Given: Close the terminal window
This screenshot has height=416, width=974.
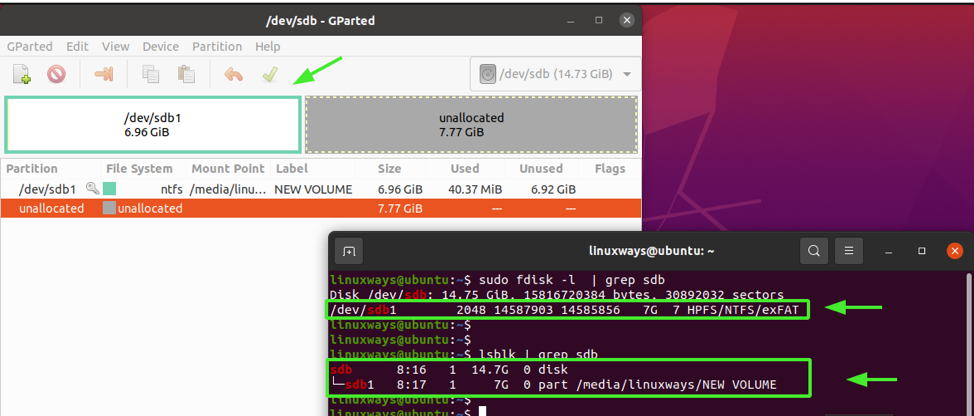Looking at the screenshot, I should (x=955, y=251).
